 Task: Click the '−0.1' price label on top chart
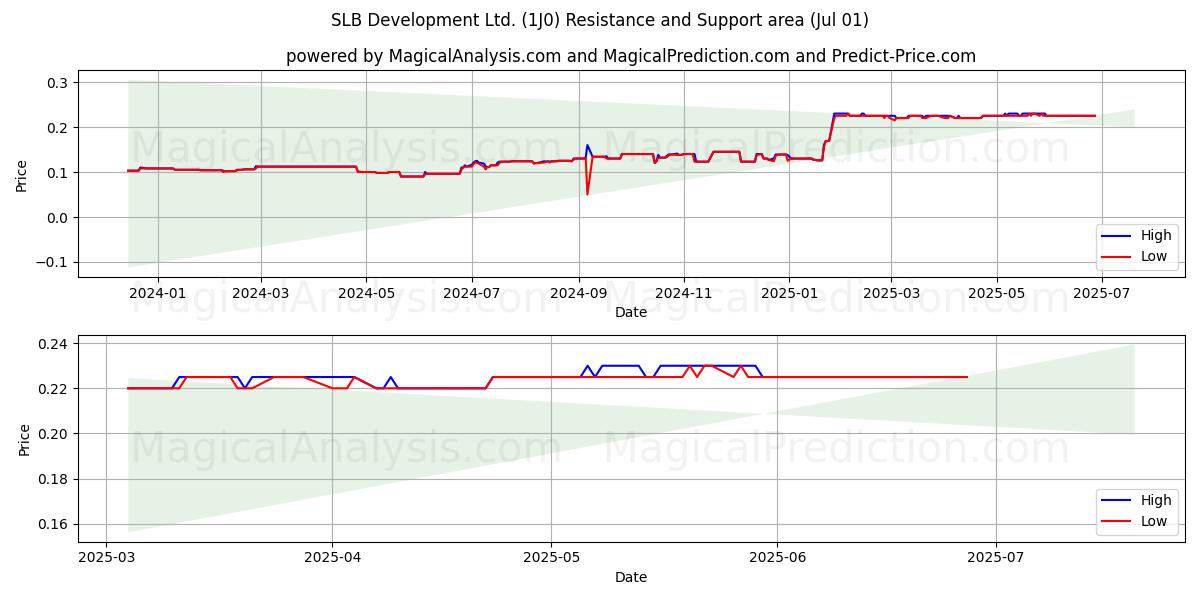(52, 263)
